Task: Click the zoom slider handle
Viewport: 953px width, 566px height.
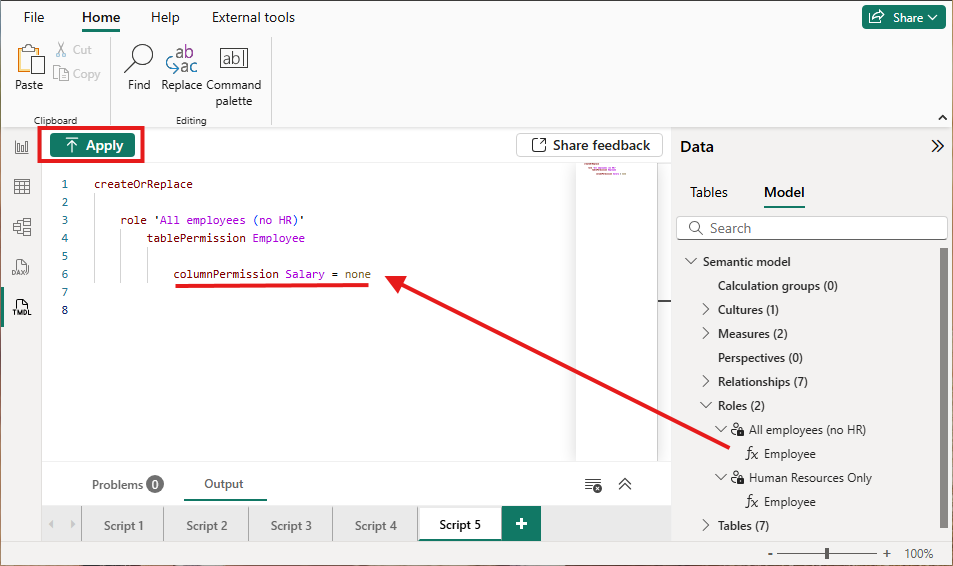Action: pyautogui.click(x=827, y=553)
